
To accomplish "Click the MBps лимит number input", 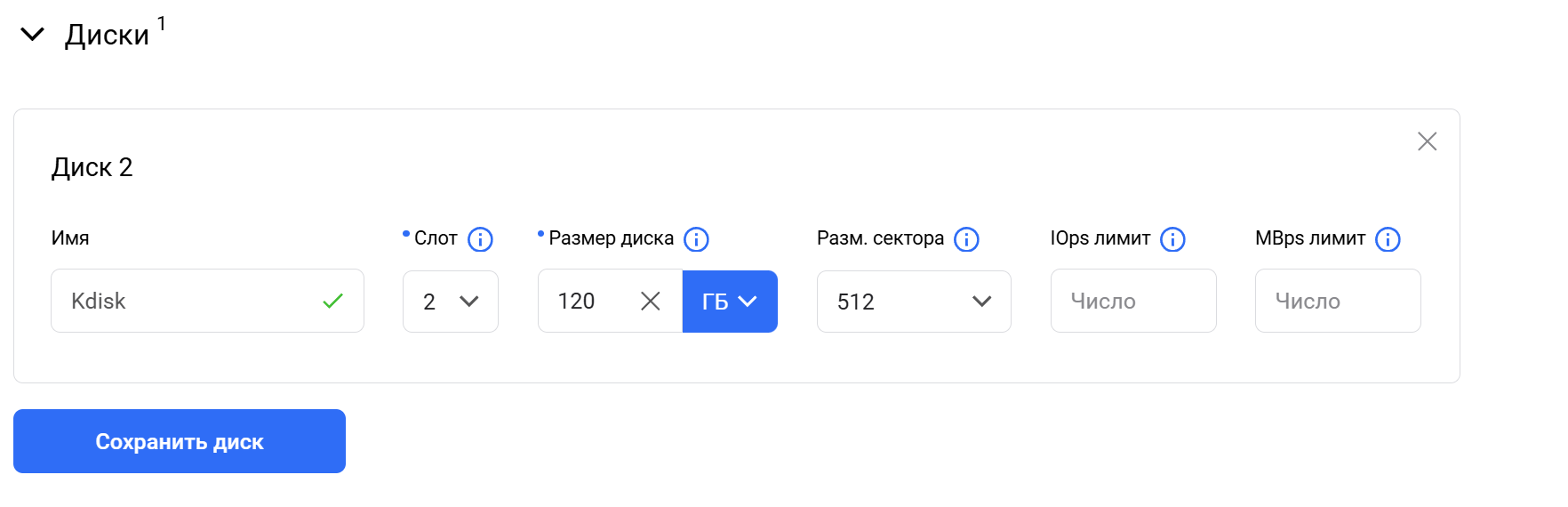I will [x=1338, y=301].
